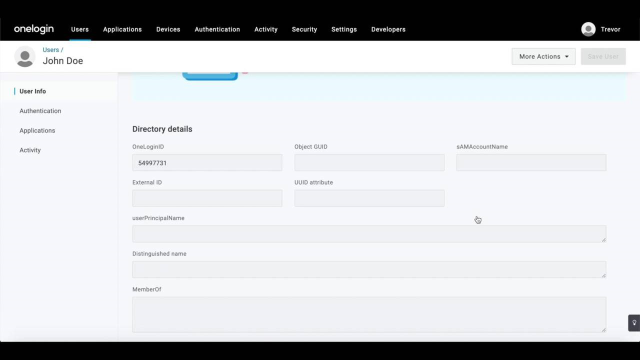Click the Object GUID field

pyautogui.click(x=369, y=162)
